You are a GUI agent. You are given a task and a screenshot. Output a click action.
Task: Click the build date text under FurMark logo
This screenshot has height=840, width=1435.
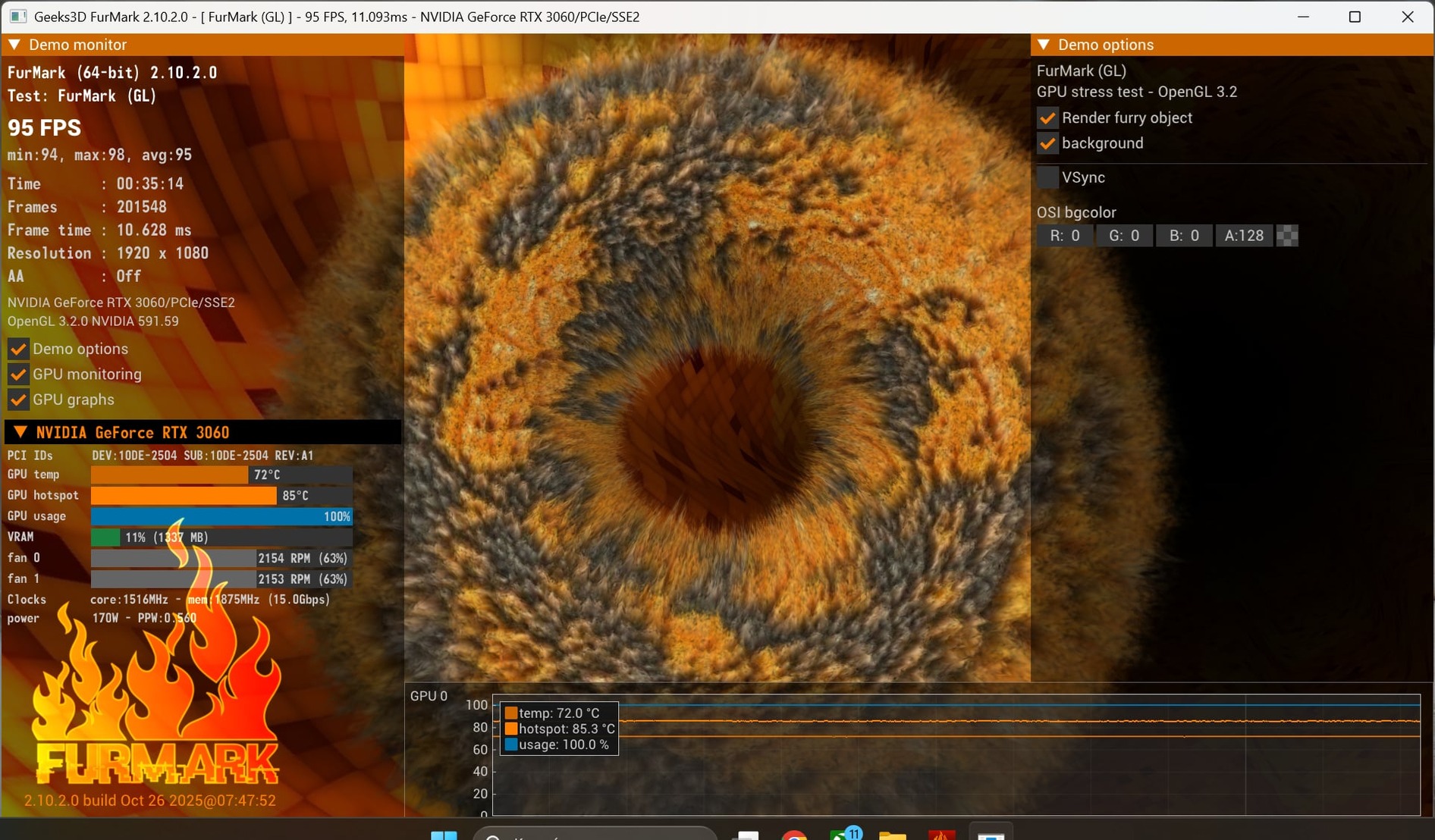click(x=150, y=801)
